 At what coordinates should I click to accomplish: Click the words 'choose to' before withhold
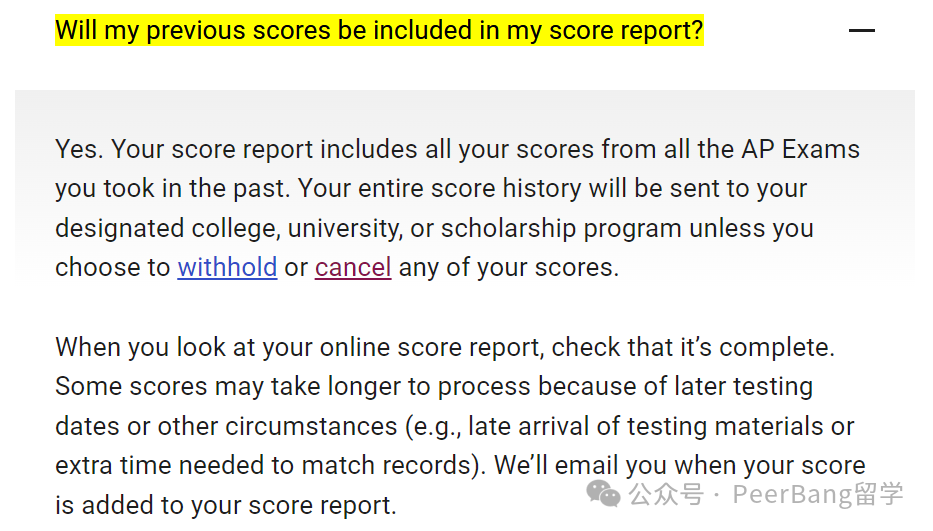tap(112, 267)
